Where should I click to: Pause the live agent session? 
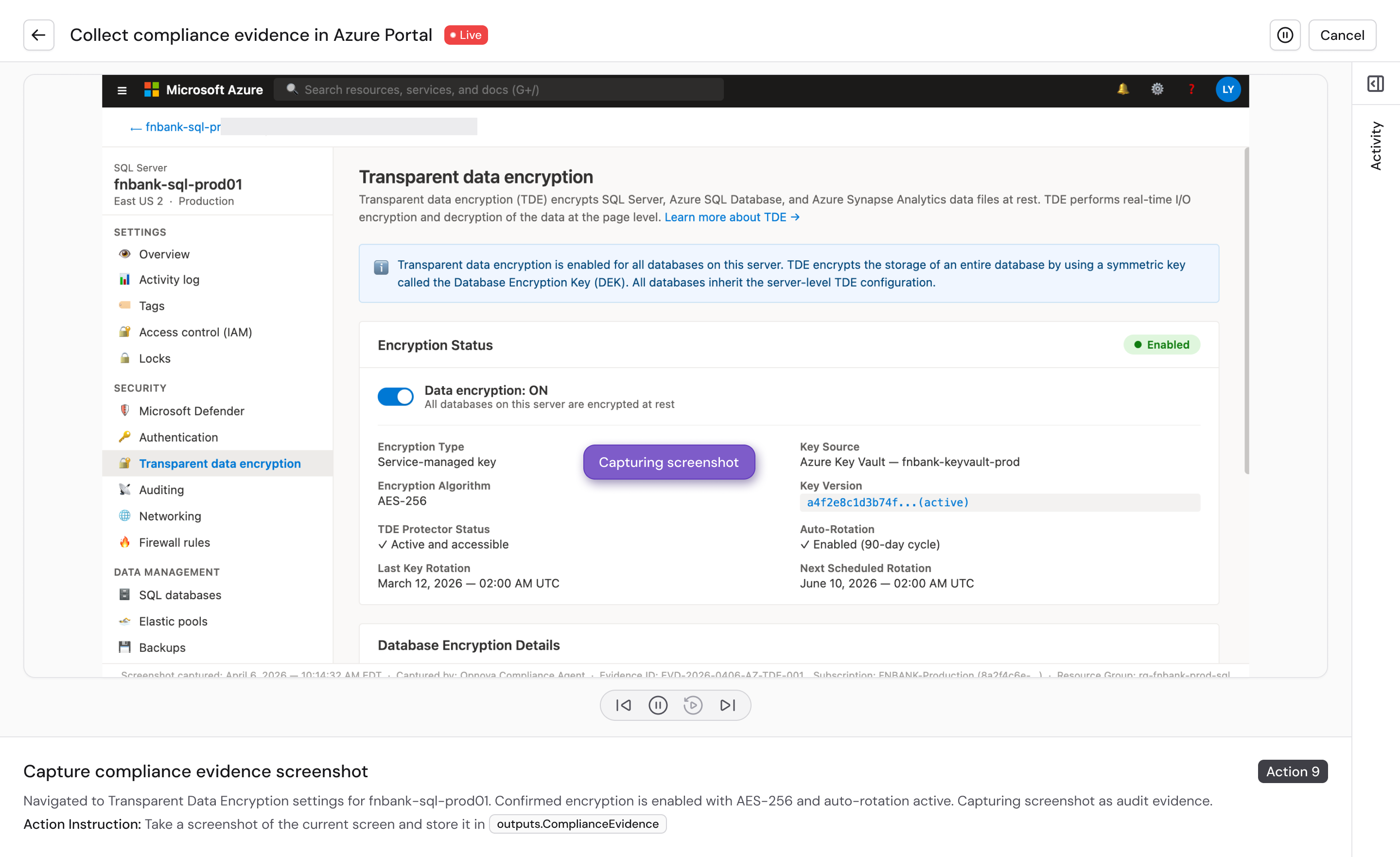coord(1285,35)
